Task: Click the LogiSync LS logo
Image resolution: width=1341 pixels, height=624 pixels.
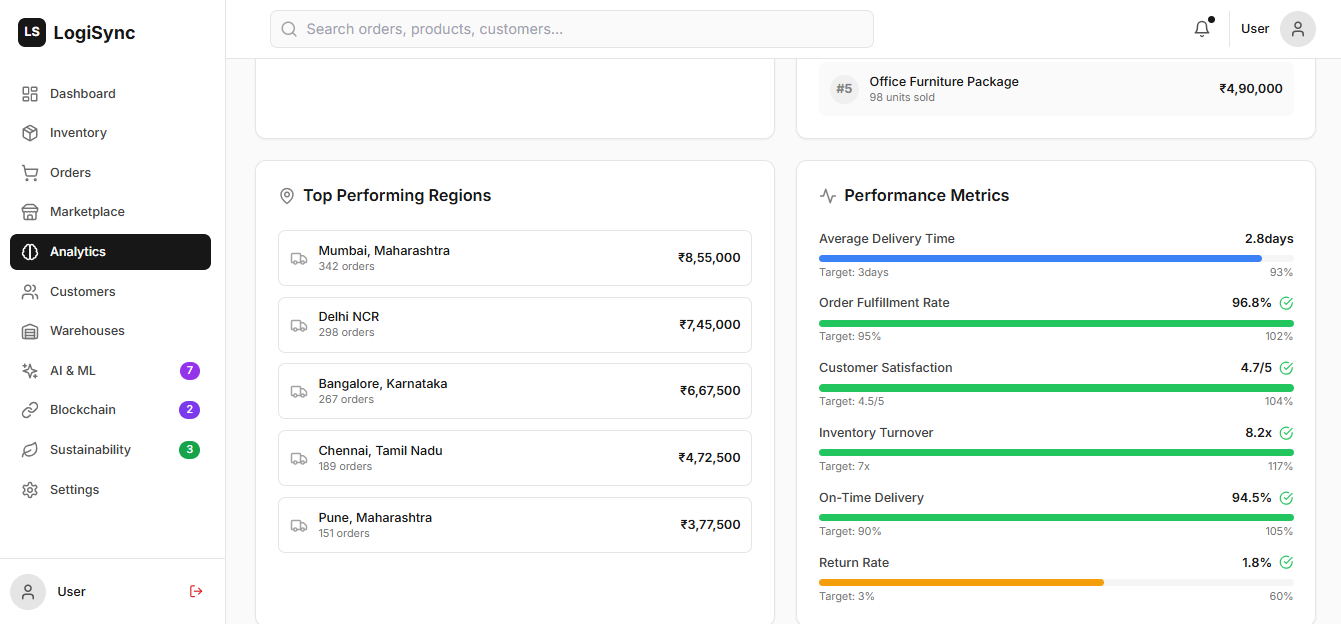Action: pyautogui.click(x=32, y=32)
